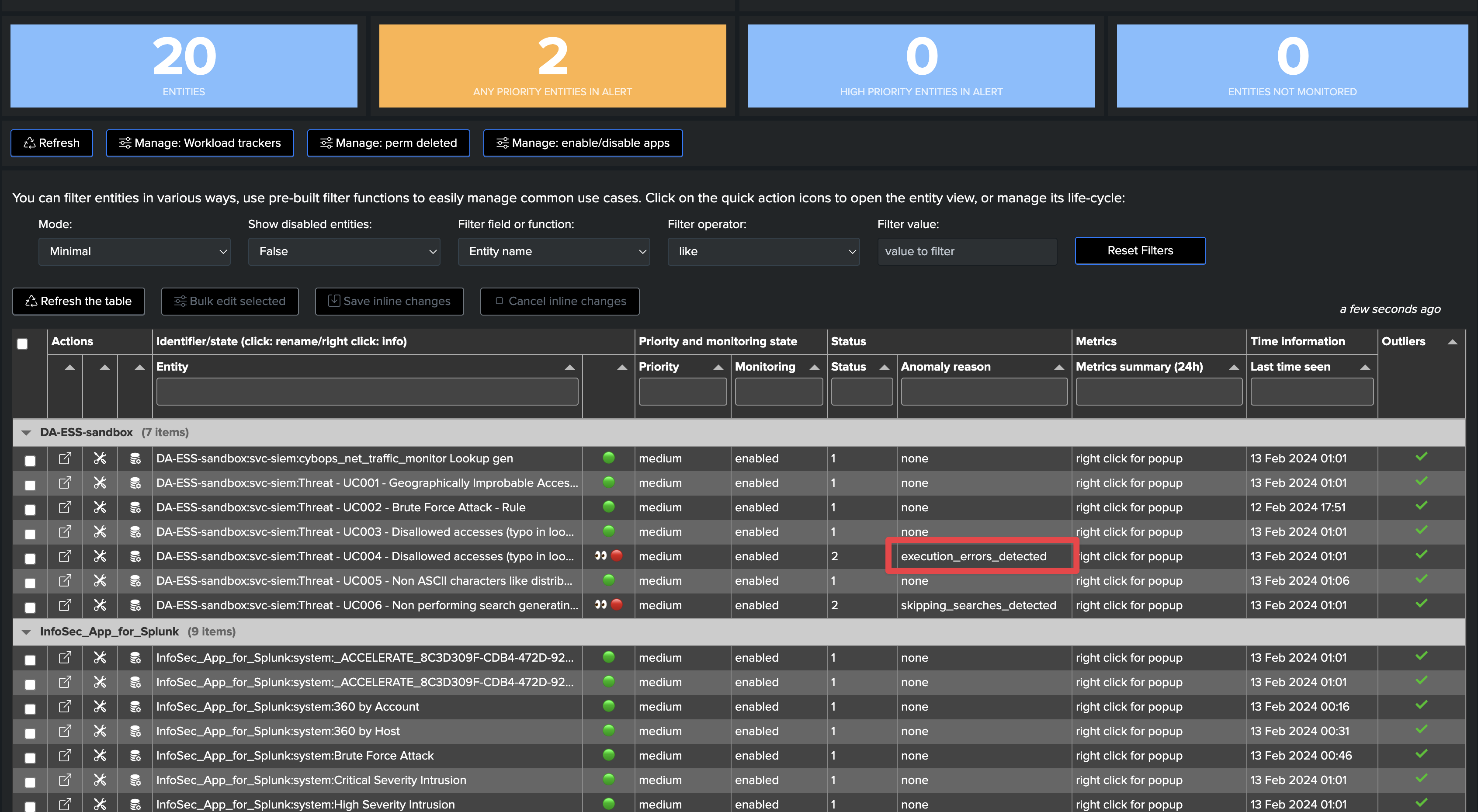Tick the select-all checkbox in table header
Image resolution: width=1478 pixels, height=812 pixels.
pyautogui.click(x=22, y=343)
